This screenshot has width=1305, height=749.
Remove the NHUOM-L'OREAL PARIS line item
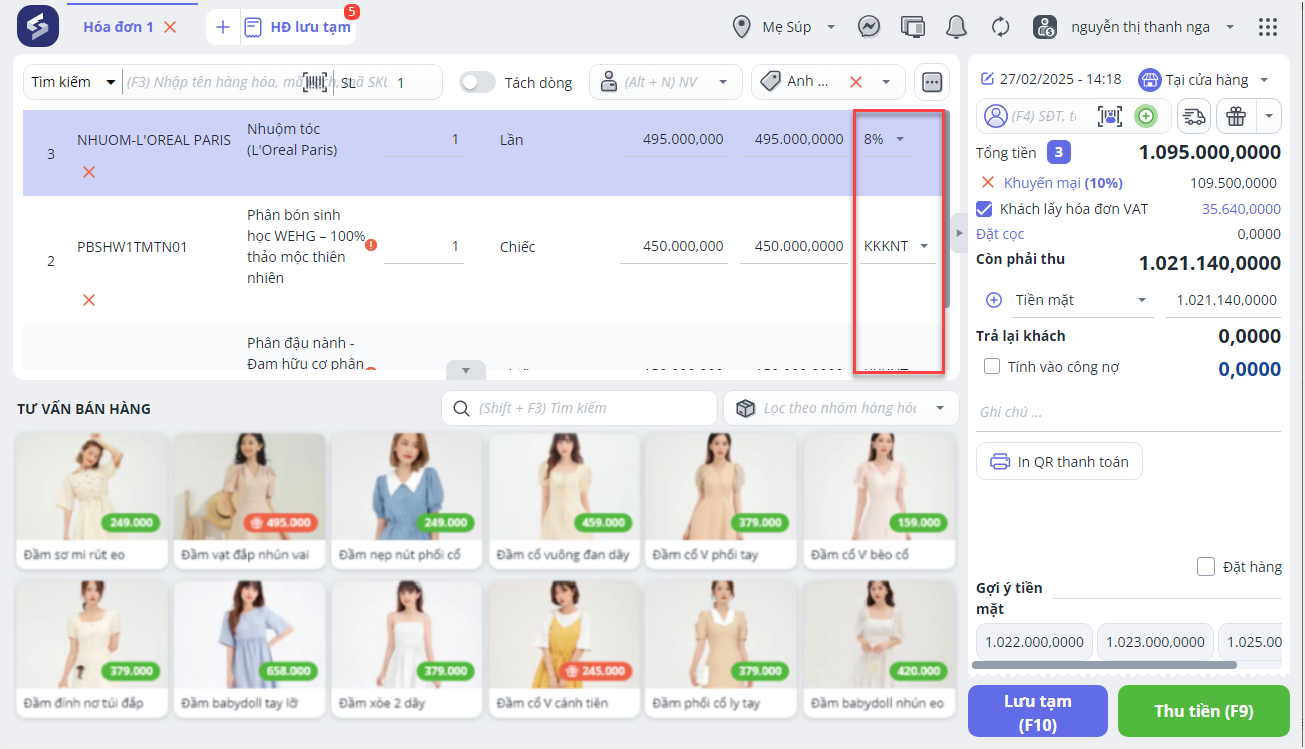point(89,172)
